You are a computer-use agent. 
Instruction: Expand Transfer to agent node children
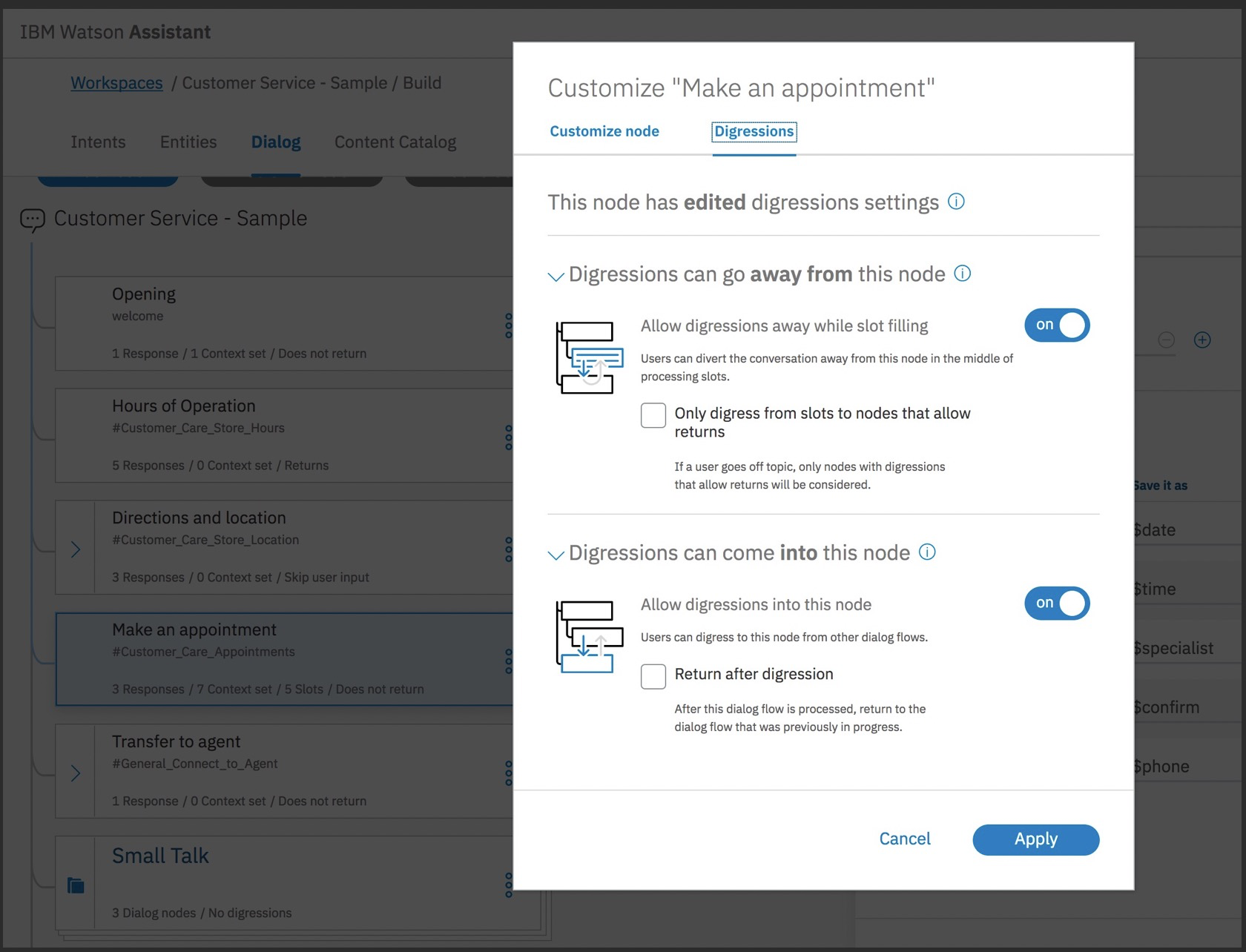76,773
